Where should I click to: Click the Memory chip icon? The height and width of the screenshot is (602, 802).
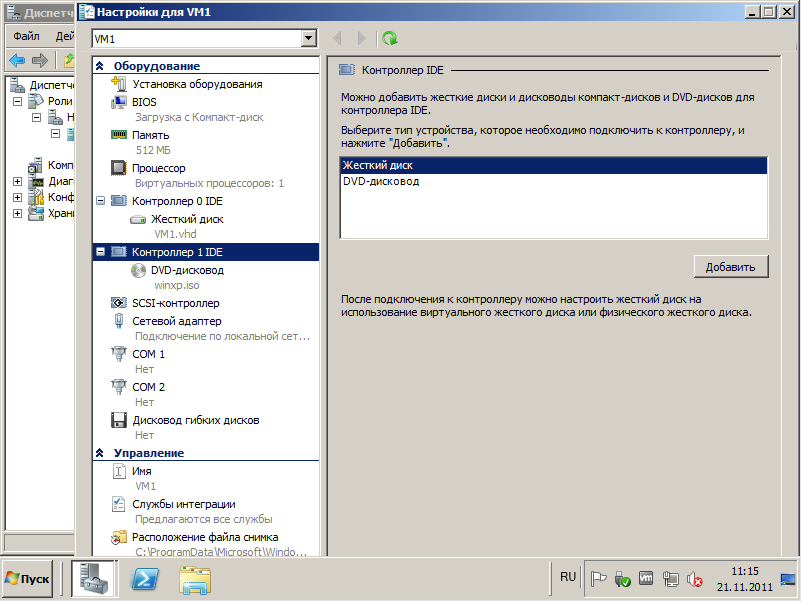point(119,135)
